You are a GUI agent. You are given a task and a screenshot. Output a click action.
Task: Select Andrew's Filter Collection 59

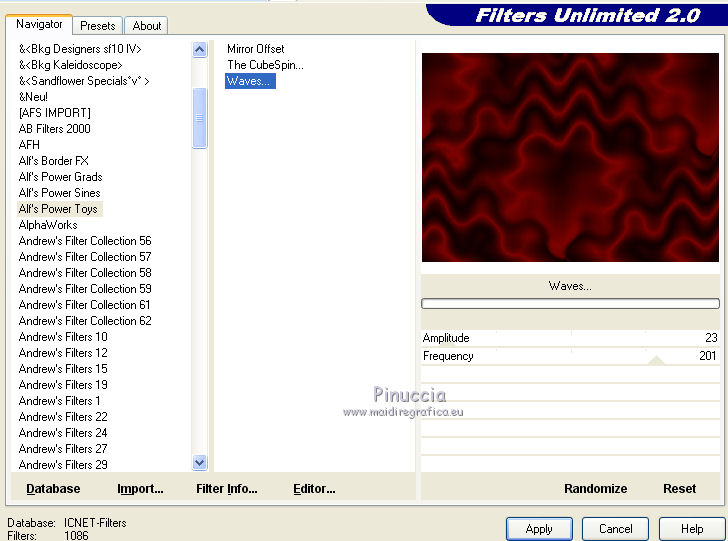click(85, 289)
